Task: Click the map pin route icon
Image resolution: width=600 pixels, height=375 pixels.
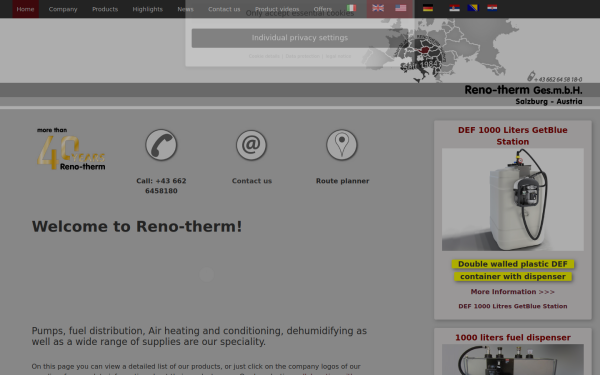Action: [342, 145]
